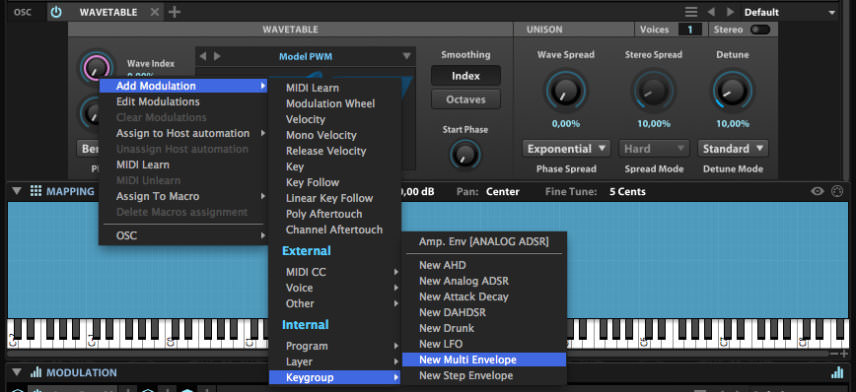Viewport: 856px width, 392px height.
Task: Select next wavetable with right arrow
Action: pos(217,56)
